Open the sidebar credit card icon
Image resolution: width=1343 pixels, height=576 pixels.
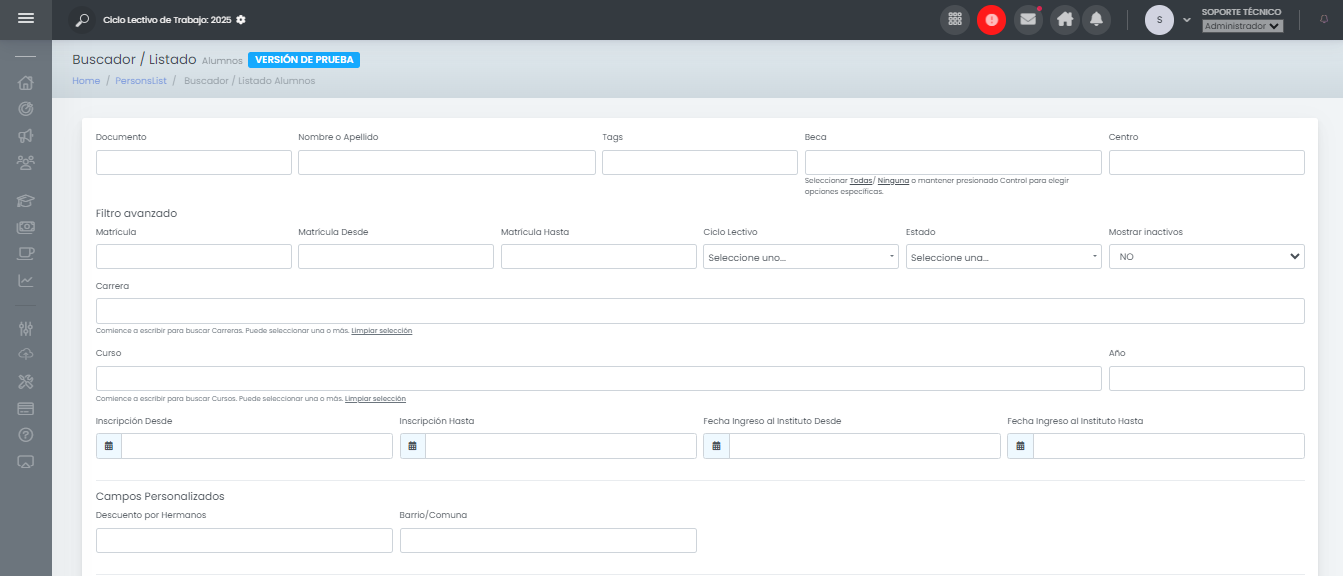click(x=26, y=408)
